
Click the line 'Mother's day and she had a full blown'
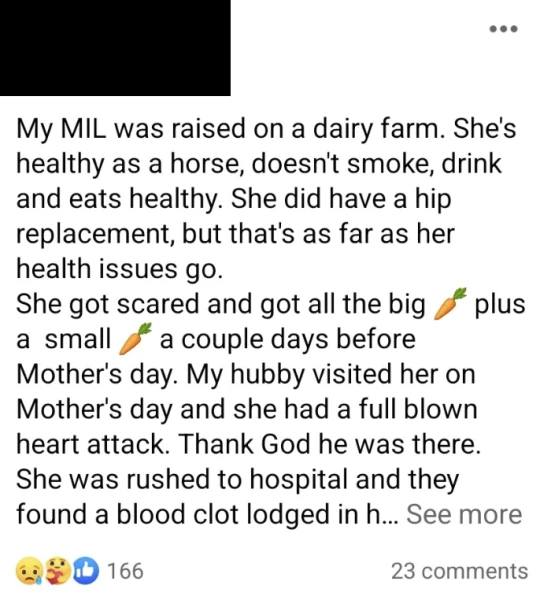point(247,409)
